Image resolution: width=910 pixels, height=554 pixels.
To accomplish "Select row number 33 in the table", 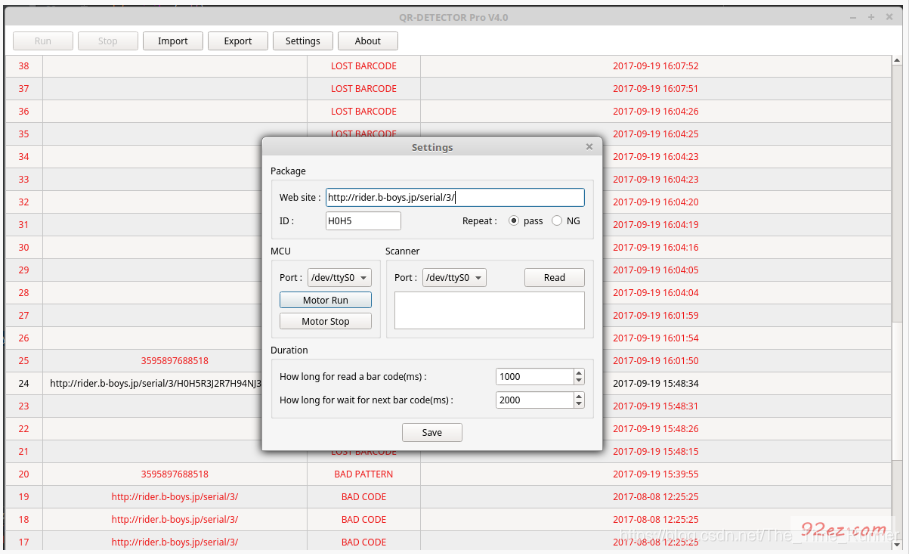I will [24, 179].
